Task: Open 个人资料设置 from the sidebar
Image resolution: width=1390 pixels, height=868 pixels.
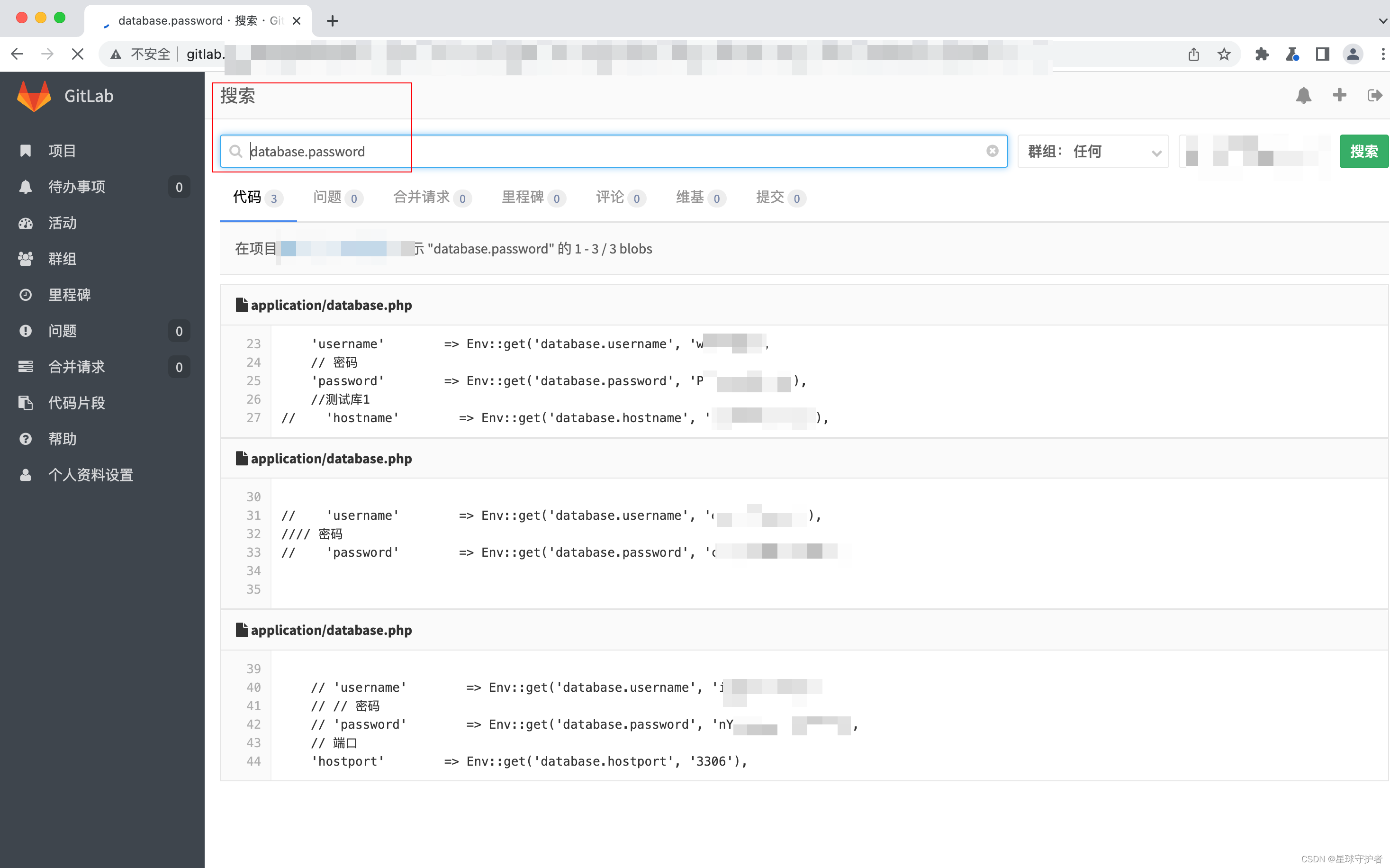Action: pyautogui.click(x=90, y=475)
